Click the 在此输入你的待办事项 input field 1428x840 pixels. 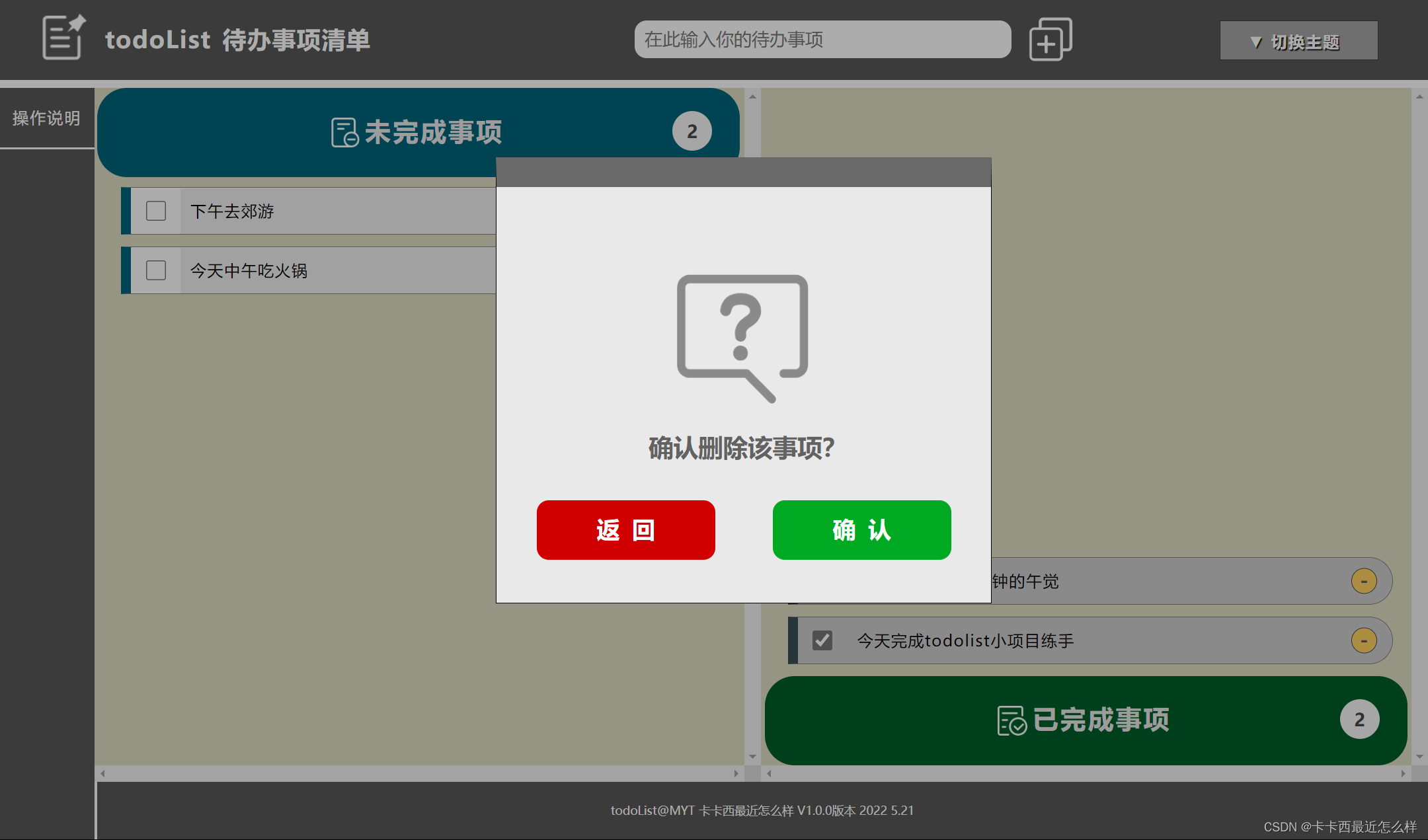tap(822, 39)
